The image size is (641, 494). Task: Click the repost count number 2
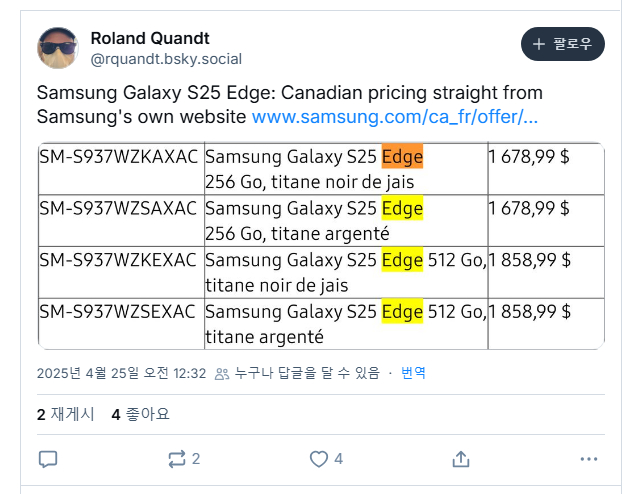pos(196,459)
